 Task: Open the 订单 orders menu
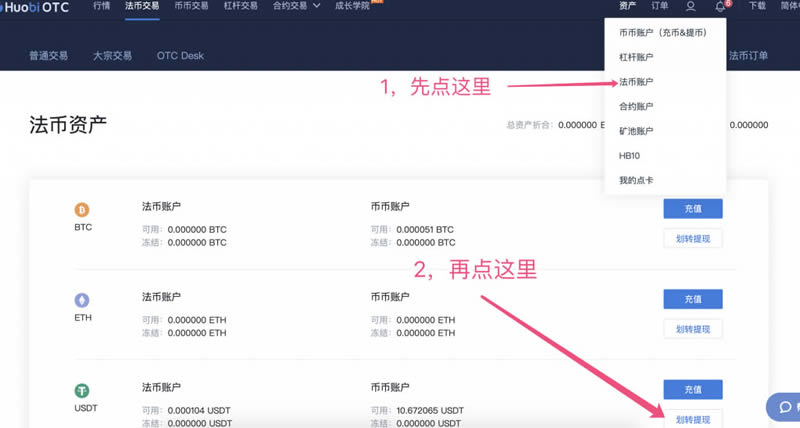(x=659, y=6)
